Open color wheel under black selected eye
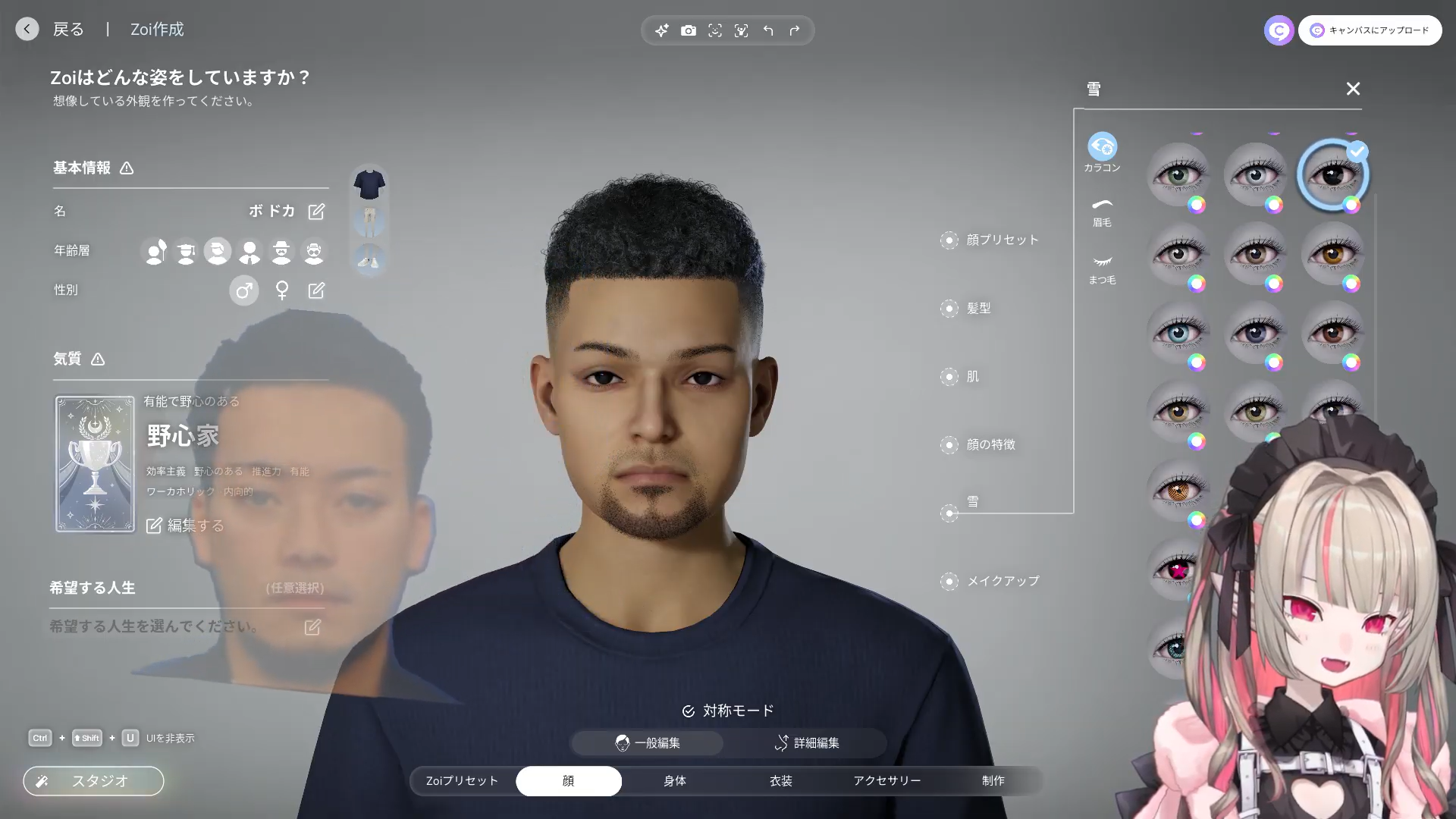Screen dimensions: 1456x819 point(1351,205)
